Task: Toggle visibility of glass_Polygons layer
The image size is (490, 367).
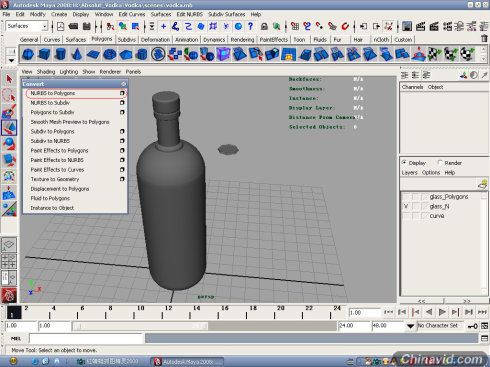Action: 406,197
